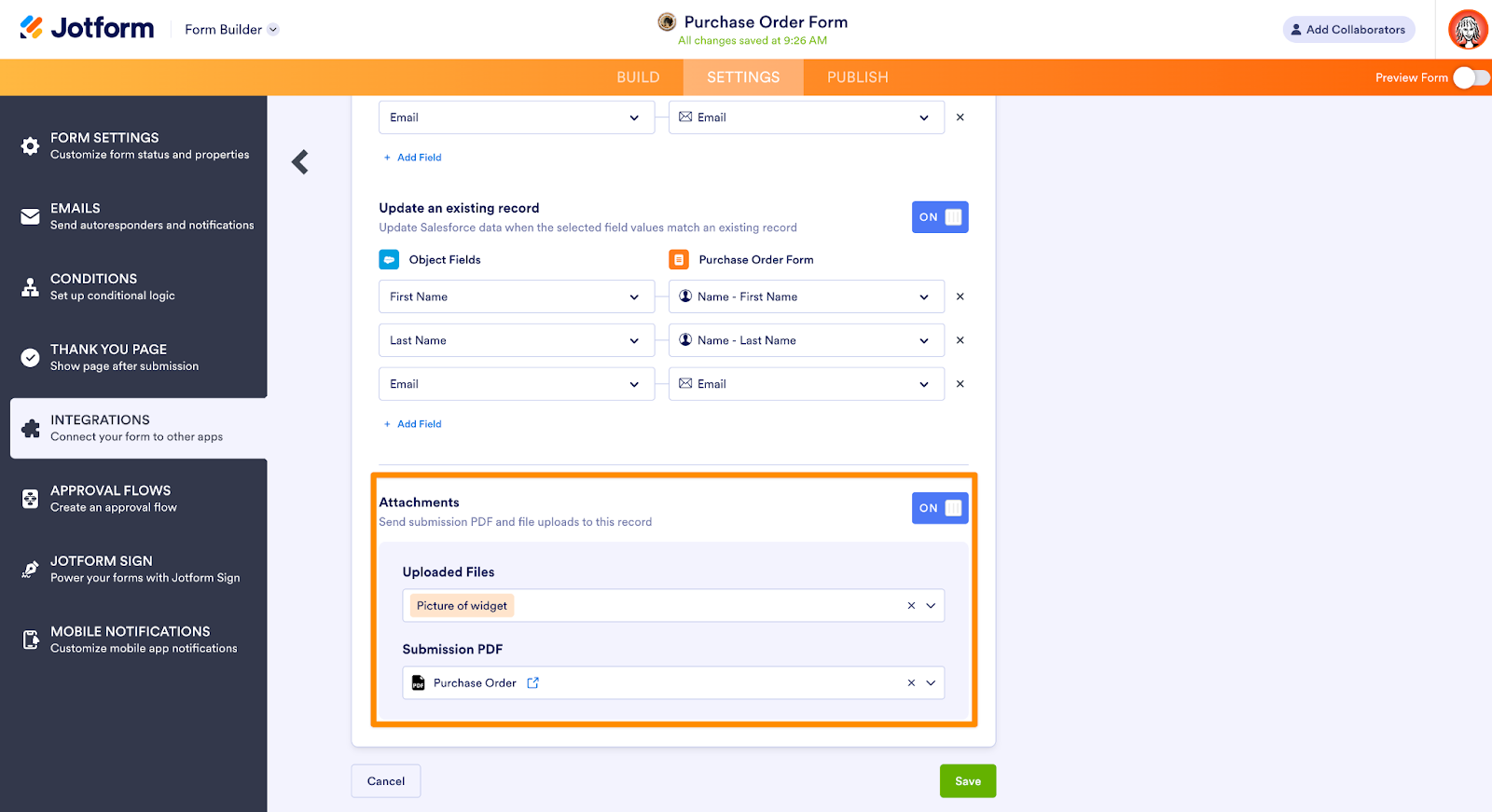The width and height of the screenshot is (1492, 812).
Task: Clear the Picture of widget selection
Action: click(911, 606)
